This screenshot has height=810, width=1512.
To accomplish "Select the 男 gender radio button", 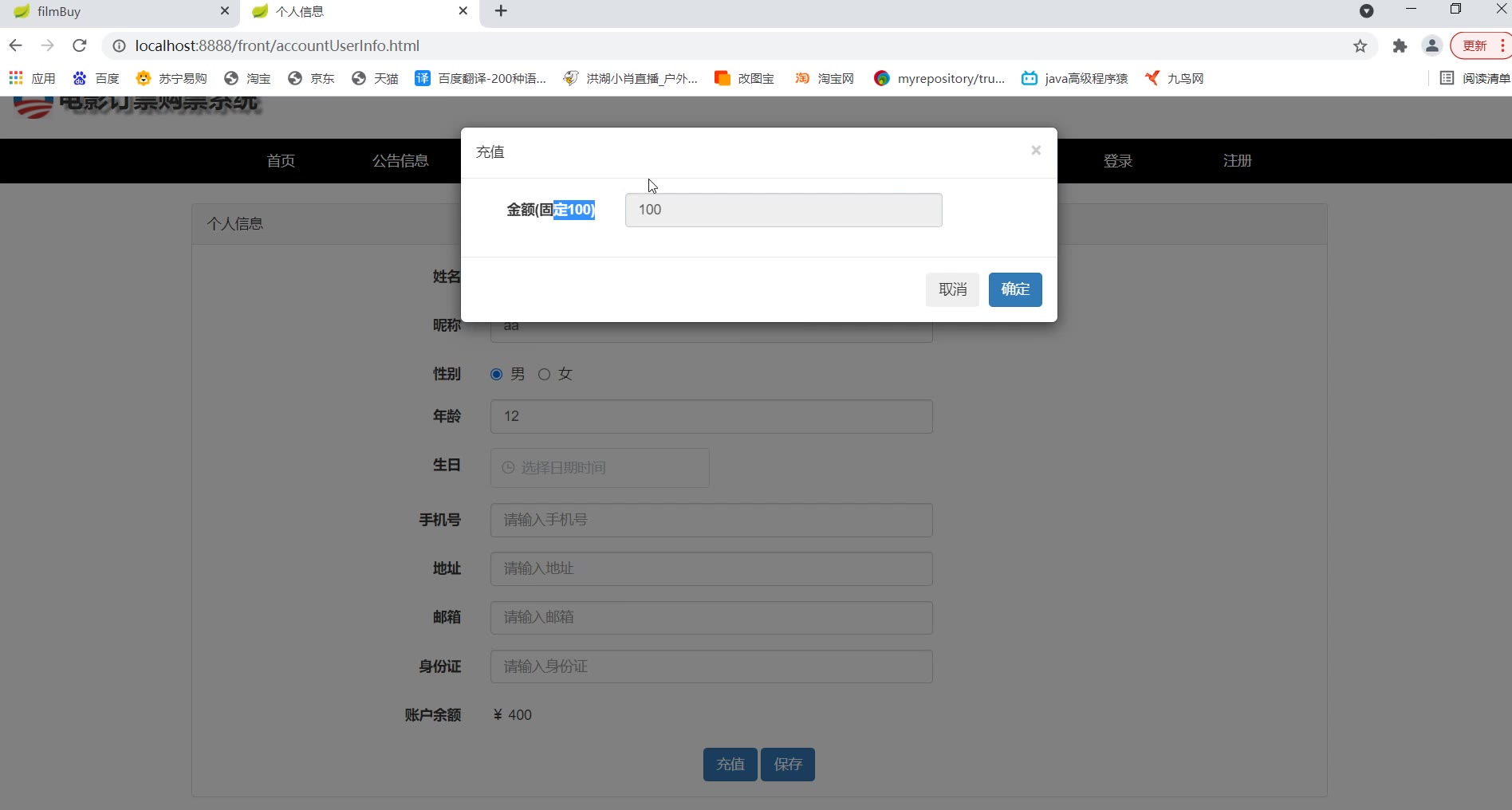I will click(496, 374).
